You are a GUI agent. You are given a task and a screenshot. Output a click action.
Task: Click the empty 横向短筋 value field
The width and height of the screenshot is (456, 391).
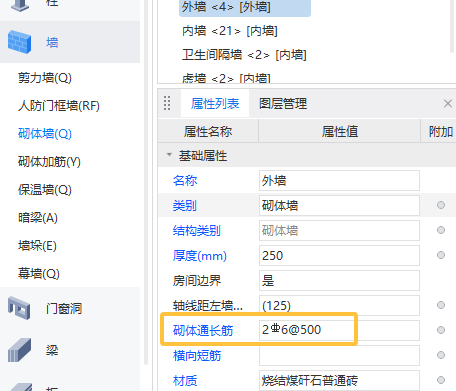point(339,355)
